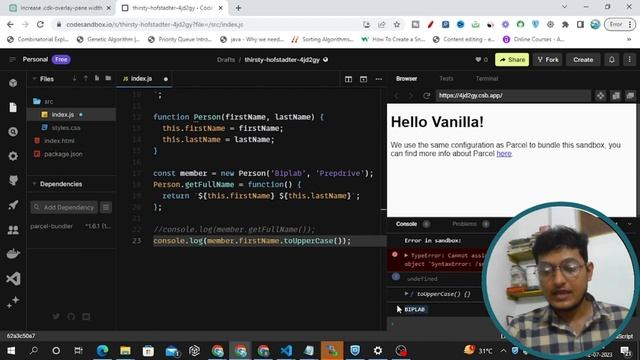Open the Docker server icon in sidebar
Image resolution: width=640 pixels, height=360 pixels.
[x=13, y=254]
